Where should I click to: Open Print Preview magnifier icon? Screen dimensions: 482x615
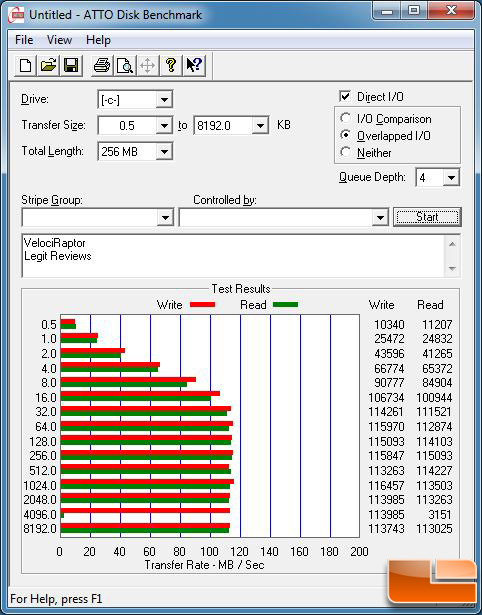coord(125,65)
